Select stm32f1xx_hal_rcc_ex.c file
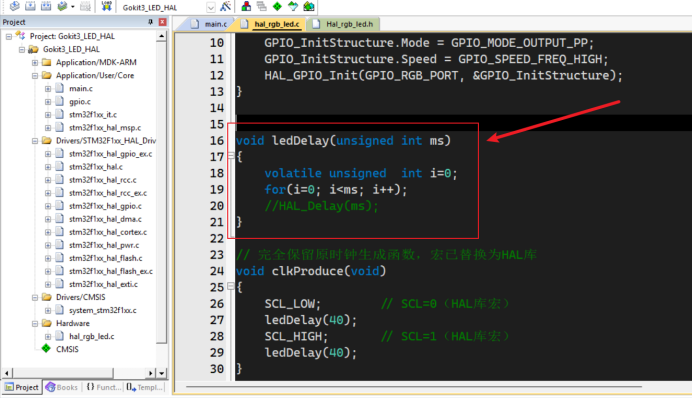 108,193
